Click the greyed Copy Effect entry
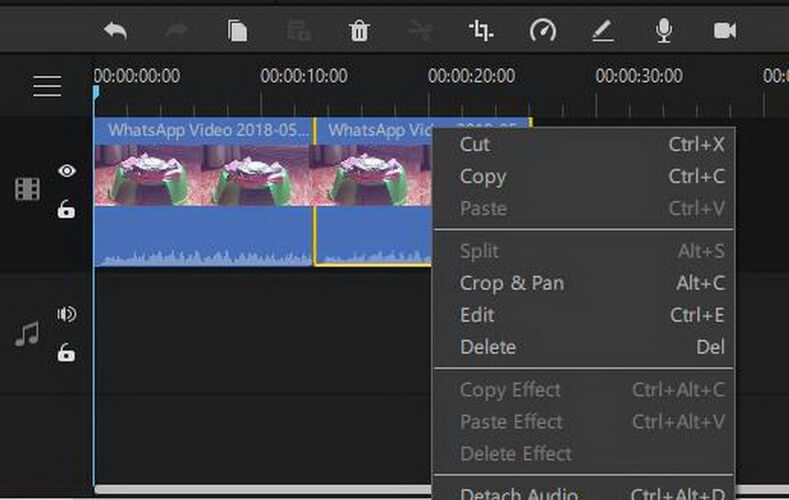This screenshot has width=789, height=500. click(584, 390)
